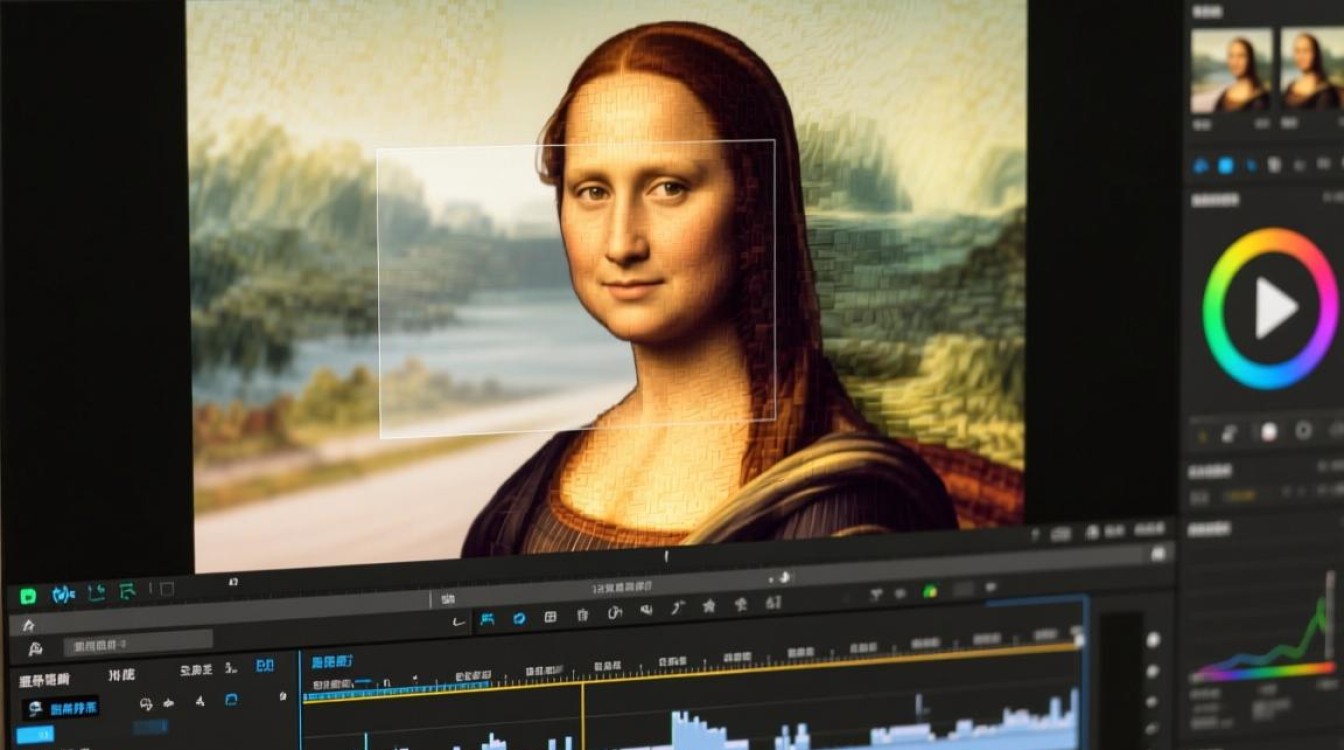
Task: Select the blue tab label above the timeline ruler
Action: tap(331, 662)
